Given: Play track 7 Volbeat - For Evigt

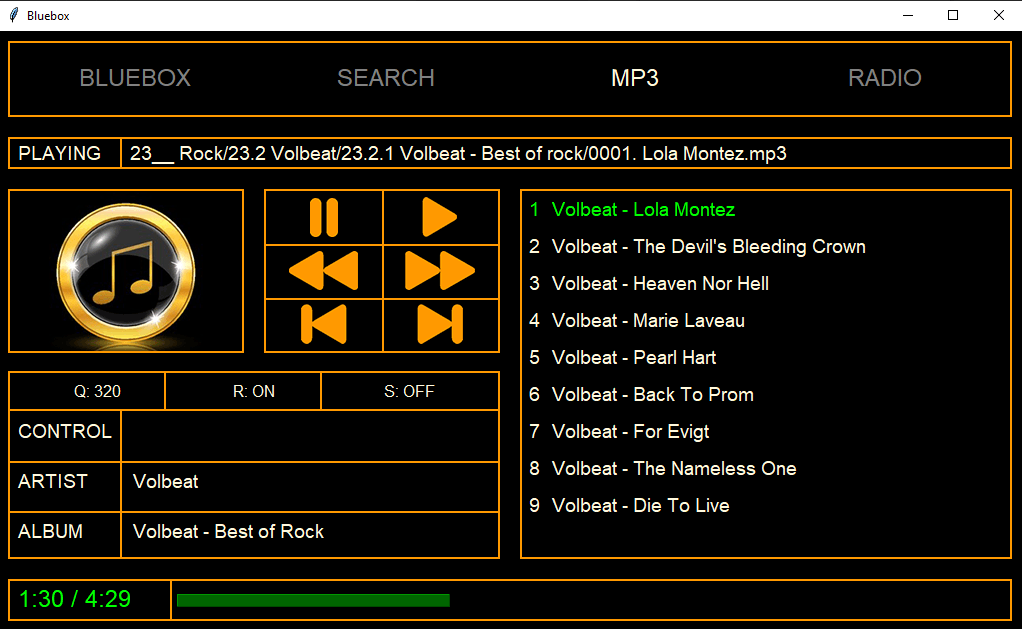Looking at the screenshot, I should [619, 432].
